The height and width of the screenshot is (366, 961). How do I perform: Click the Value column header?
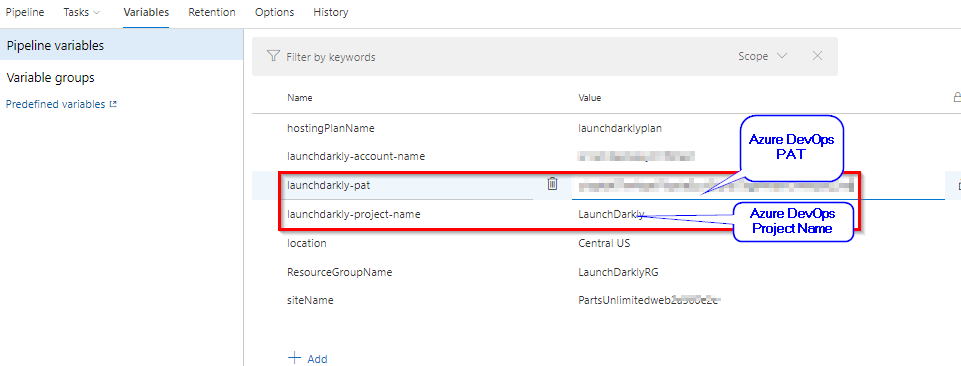pyautogui.click(x=590, y=97)
